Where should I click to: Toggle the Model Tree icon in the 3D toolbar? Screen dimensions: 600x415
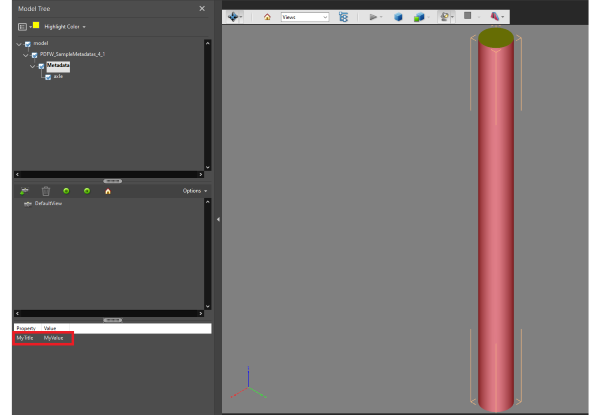[x=344, y=17]
